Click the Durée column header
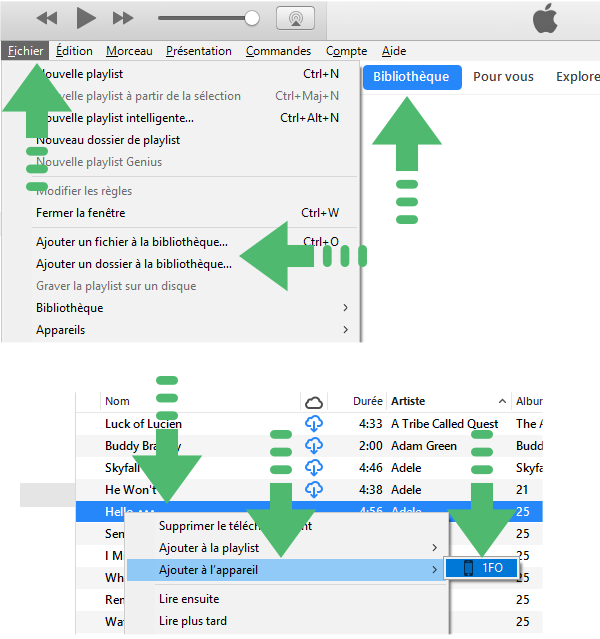 [368, 401]
